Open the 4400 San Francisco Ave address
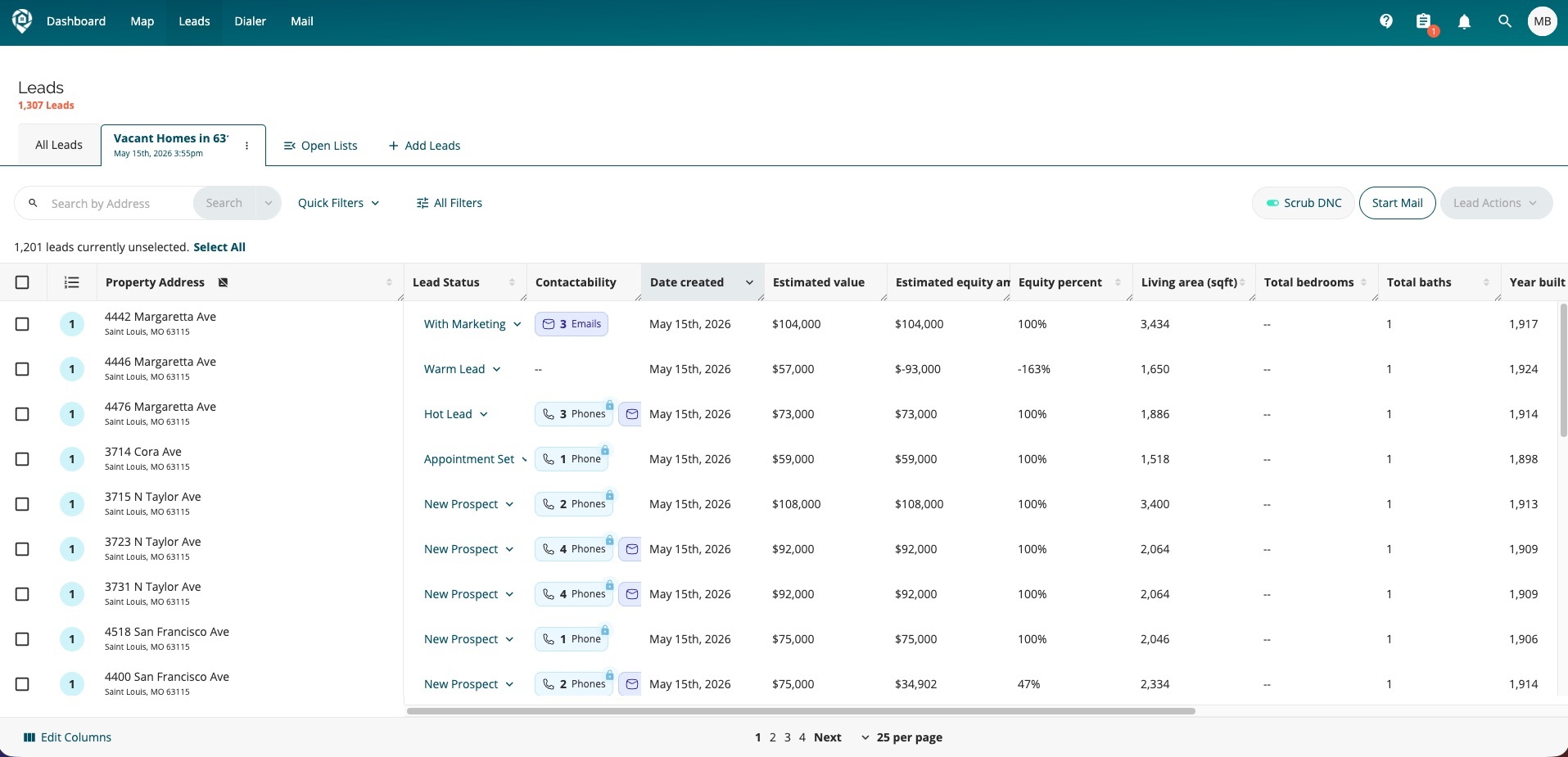The width and height of the screenshot is (1568, 757). click(167, 677)
